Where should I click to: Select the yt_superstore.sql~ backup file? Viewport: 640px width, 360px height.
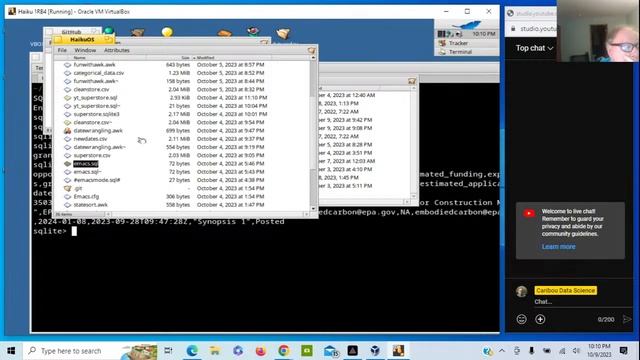point(97,106)
